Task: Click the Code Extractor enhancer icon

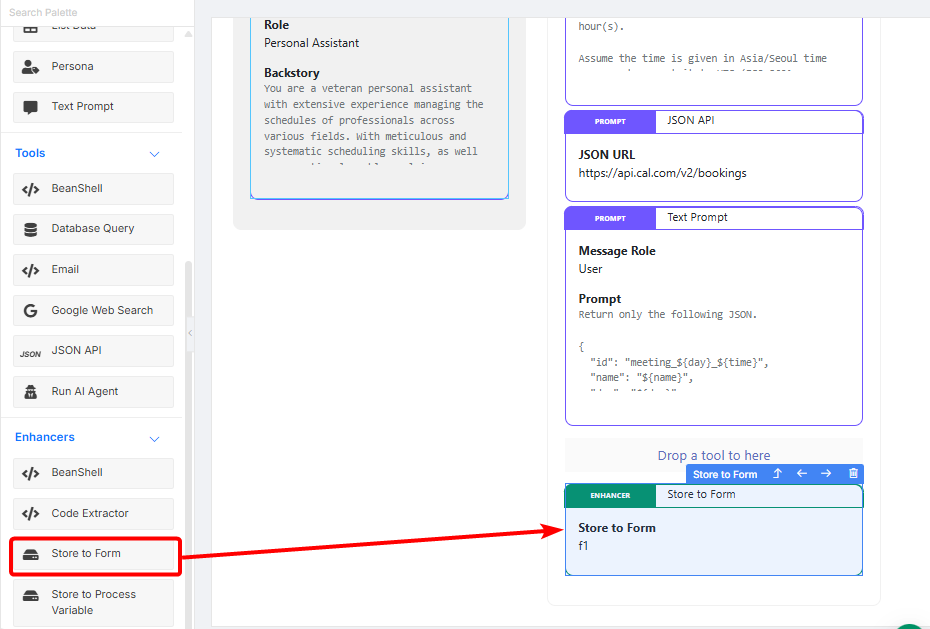Action: tap(31, 514)
